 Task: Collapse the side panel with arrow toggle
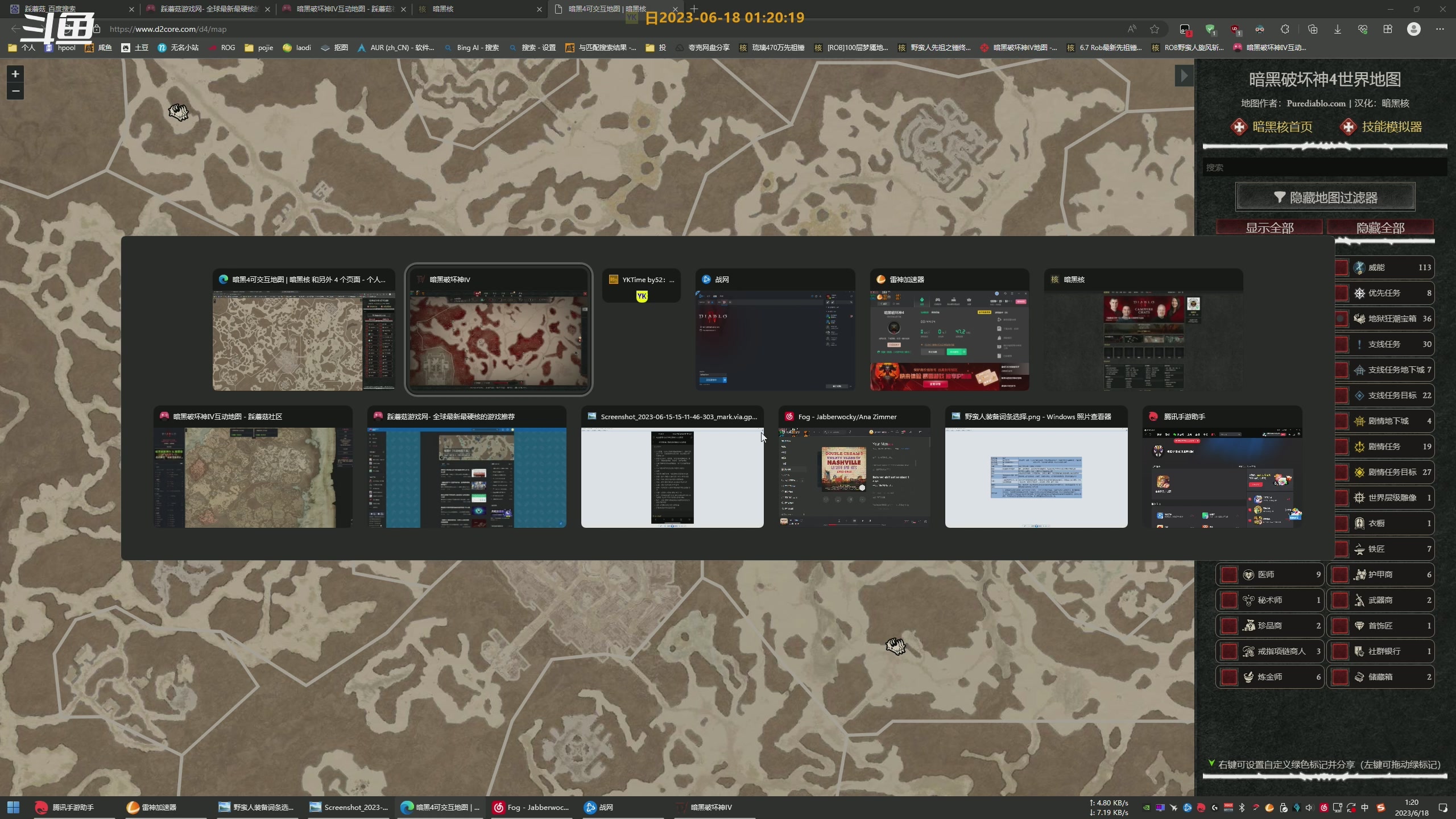click(1184, 76)
